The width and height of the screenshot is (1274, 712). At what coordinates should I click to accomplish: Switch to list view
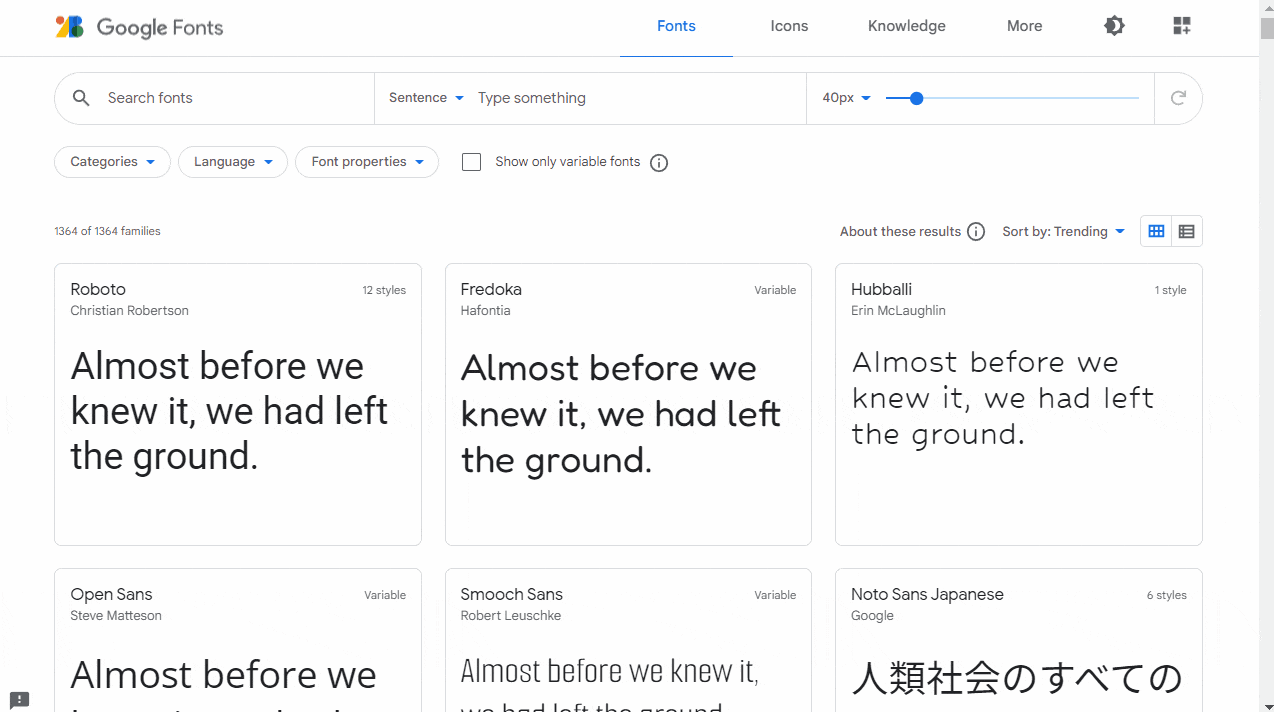[1186, 232]
